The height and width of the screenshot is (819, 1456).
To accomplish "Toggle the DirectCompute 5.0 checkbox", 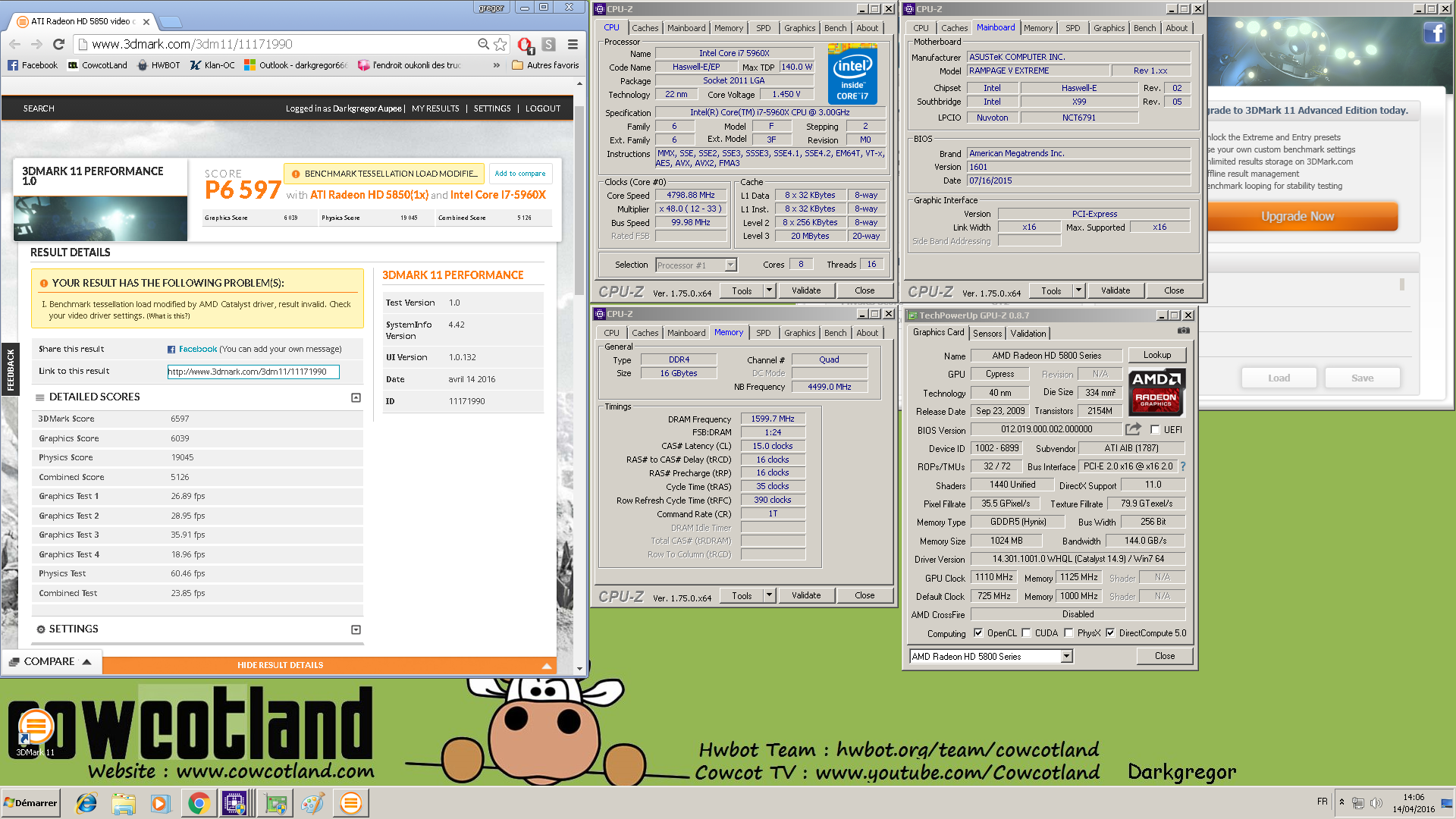I will pyautogui.click(x=1110, y=633).
